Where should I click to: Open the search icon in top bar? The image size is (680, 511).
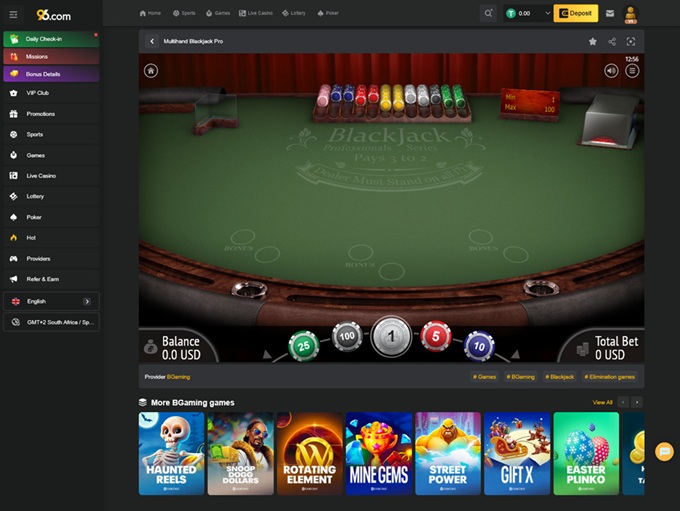pos(488,14)
